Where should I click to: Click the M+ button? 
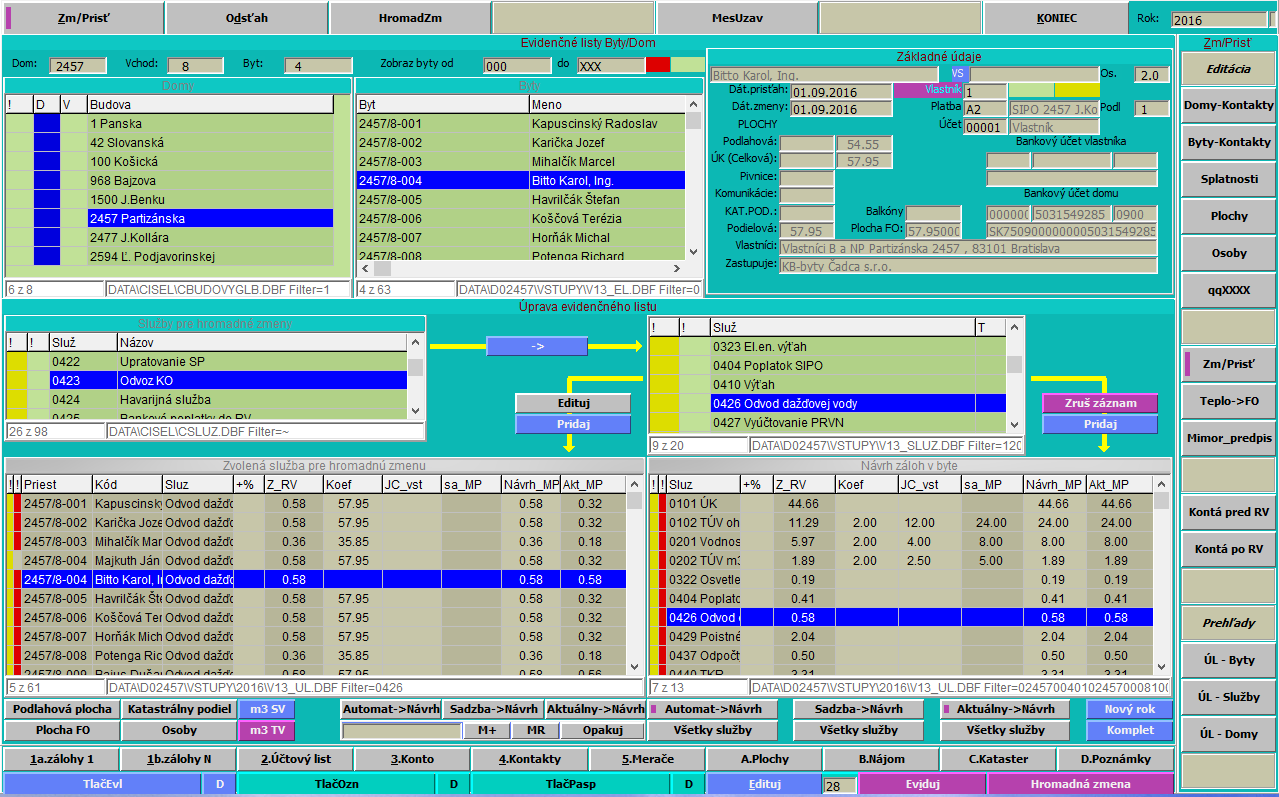tap(487, 730)
